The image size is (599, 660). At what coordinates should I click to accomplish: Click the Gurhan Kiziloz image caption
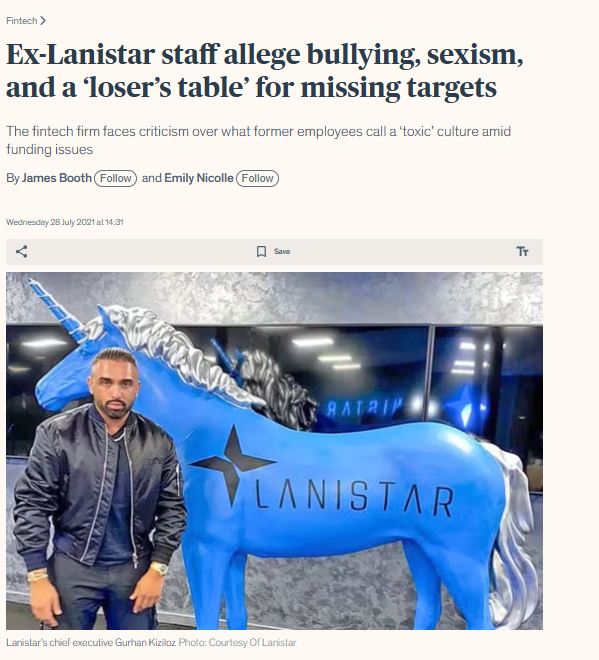[x=91, y=643]
